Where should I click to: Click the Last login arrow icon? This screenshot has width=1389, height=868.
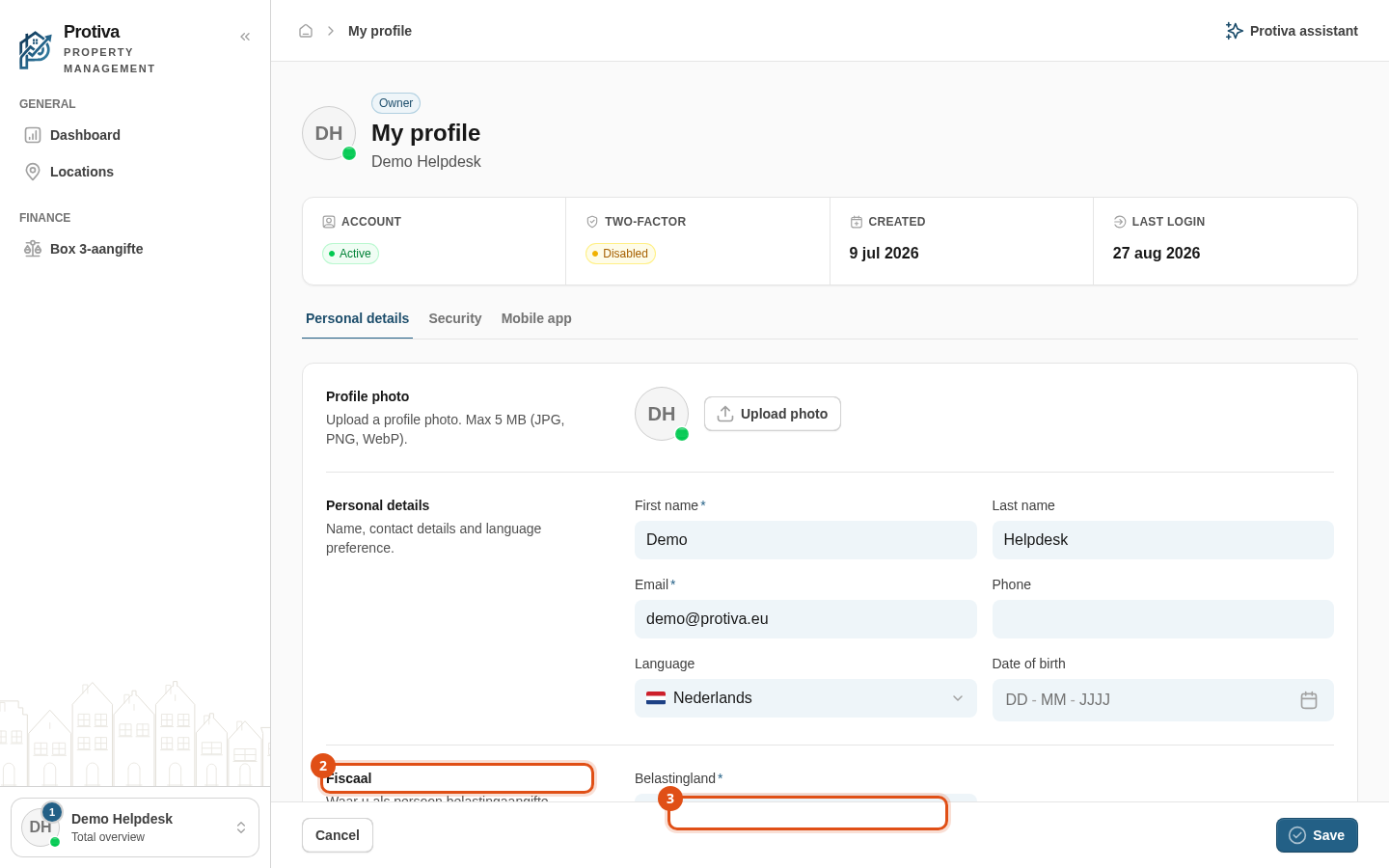click(x=1120, y=222)
